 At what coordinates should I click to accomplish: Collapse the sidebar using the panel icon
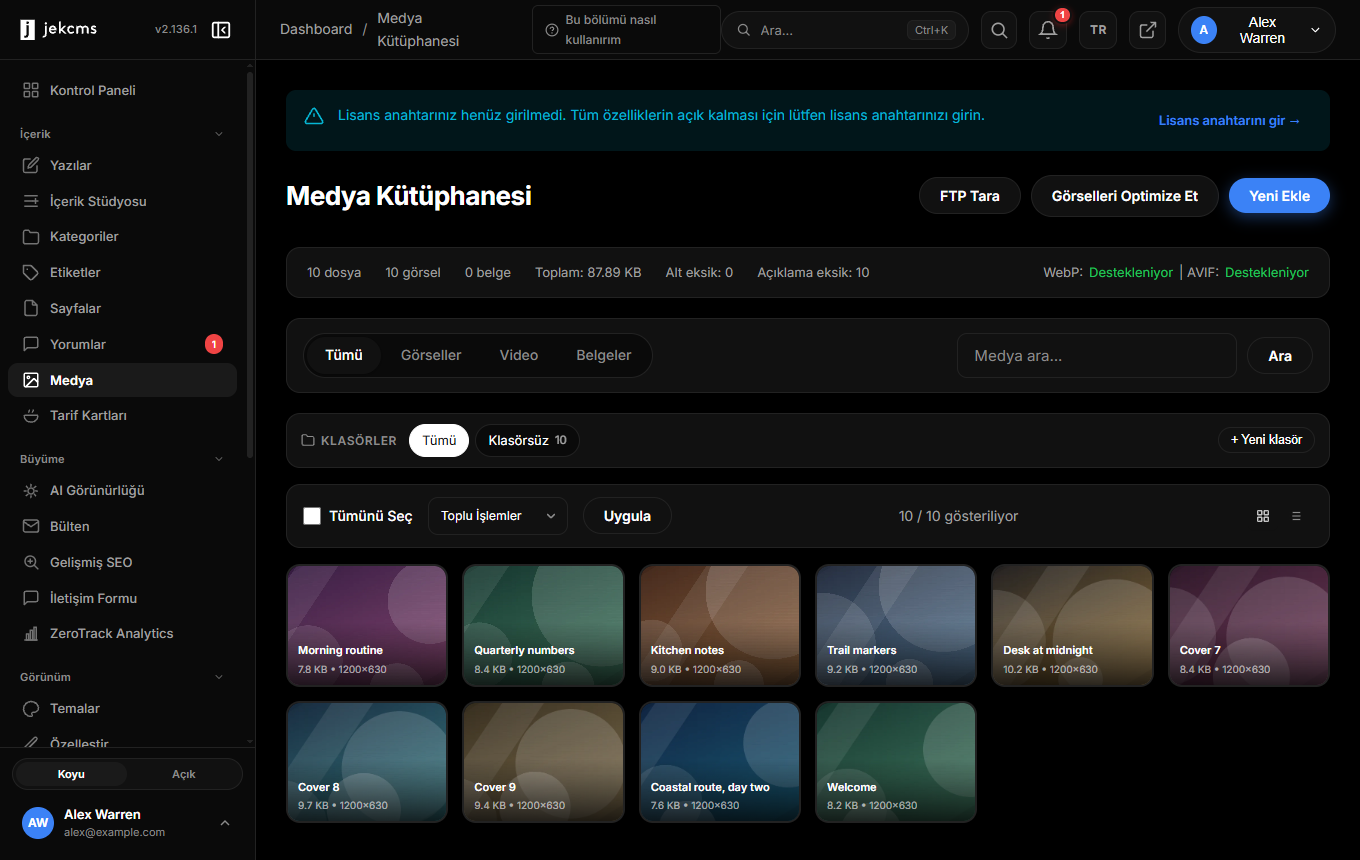click(221, 30)
